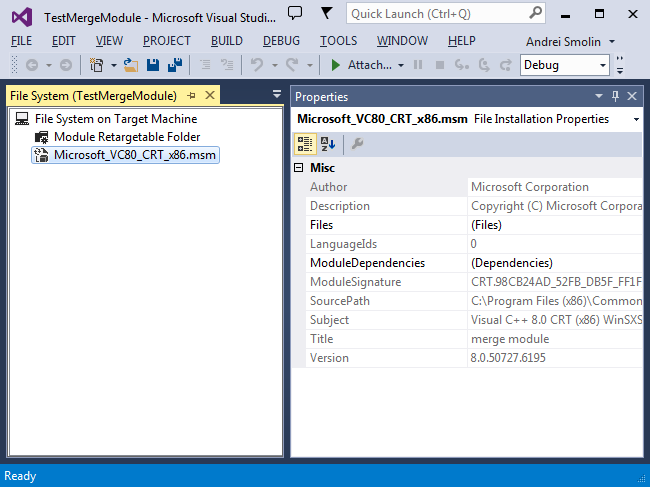Open the VIEW menu
The height and width of the screenshot is (487, 650).
pyautogui.click(x=109, y=41)
